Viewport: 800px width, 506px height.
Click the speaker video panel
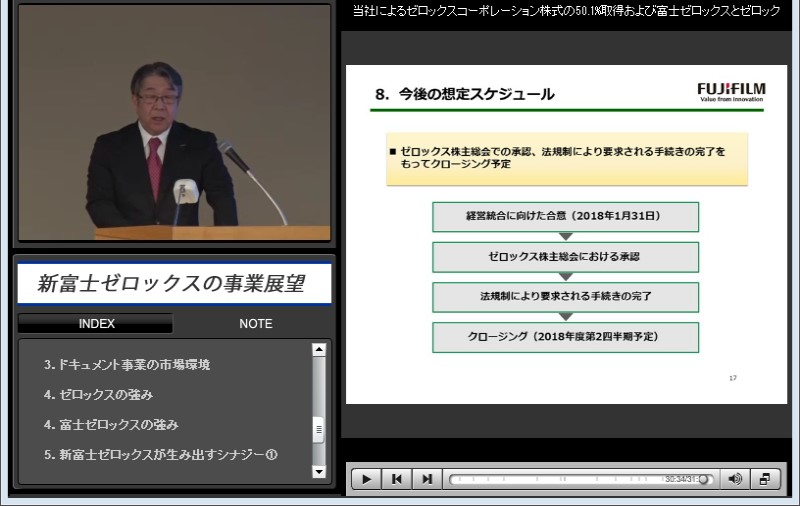tap(174, 123)
